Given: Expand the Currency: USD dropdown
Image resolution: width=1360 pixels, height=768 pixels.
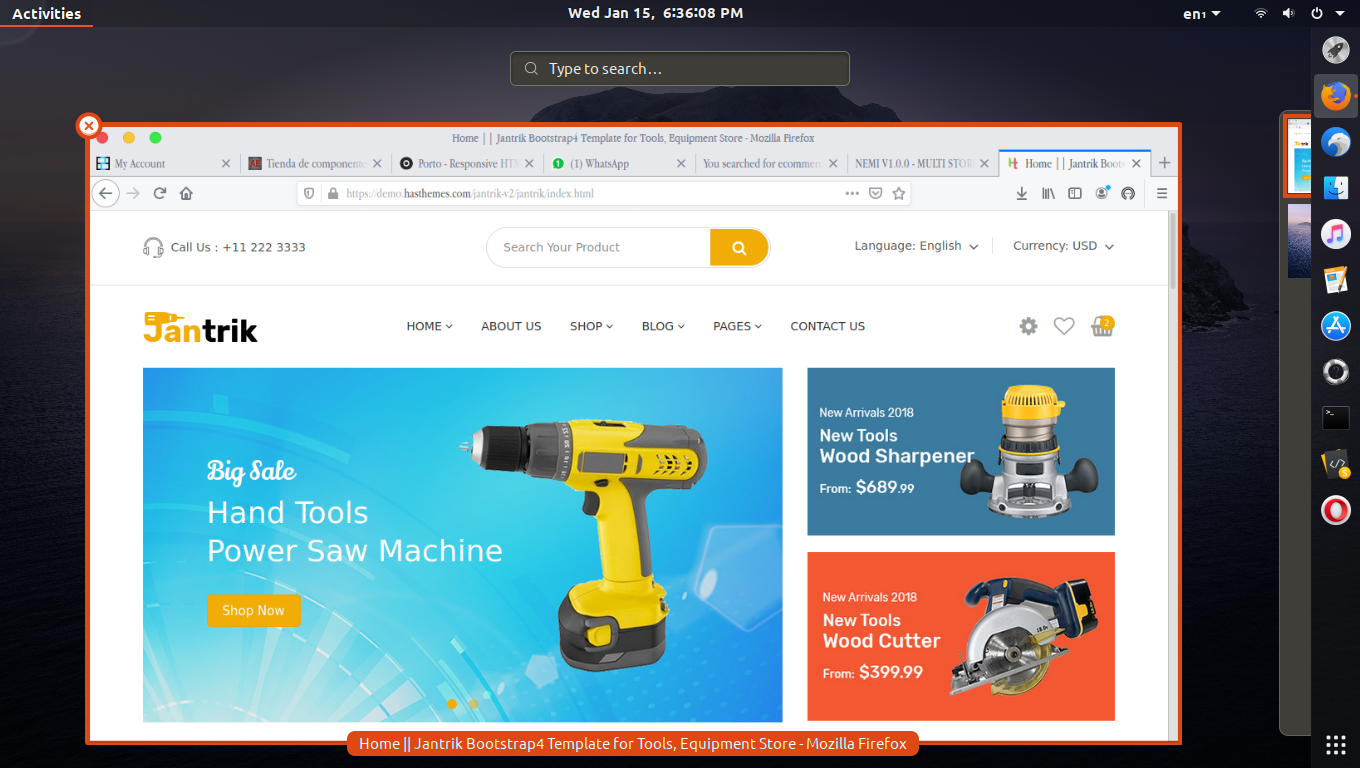Looking at the screenshot, I should 1063,246.
